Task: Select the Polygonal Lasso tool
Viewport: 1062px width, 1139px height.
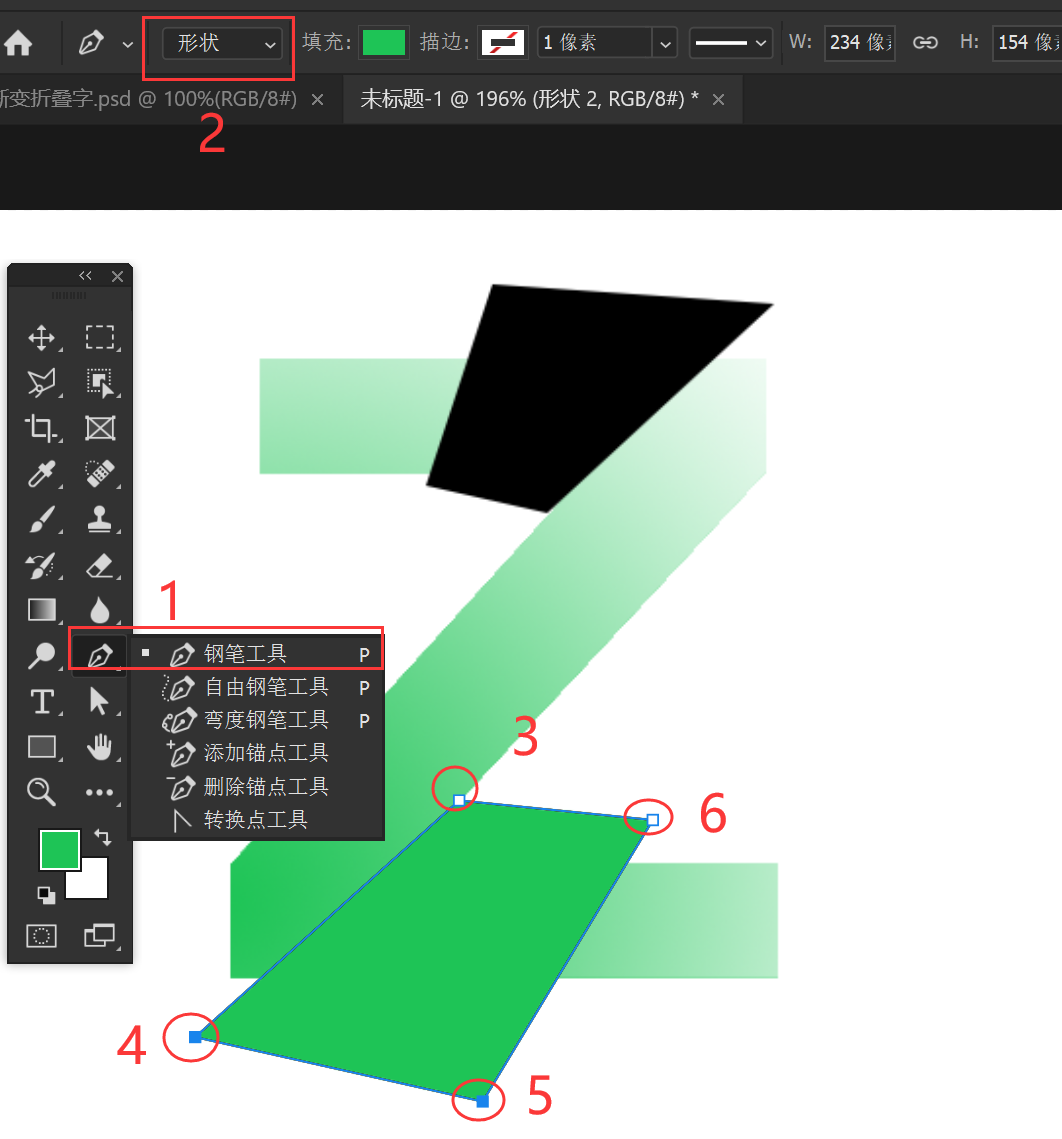Action: [x=42, y=383]
